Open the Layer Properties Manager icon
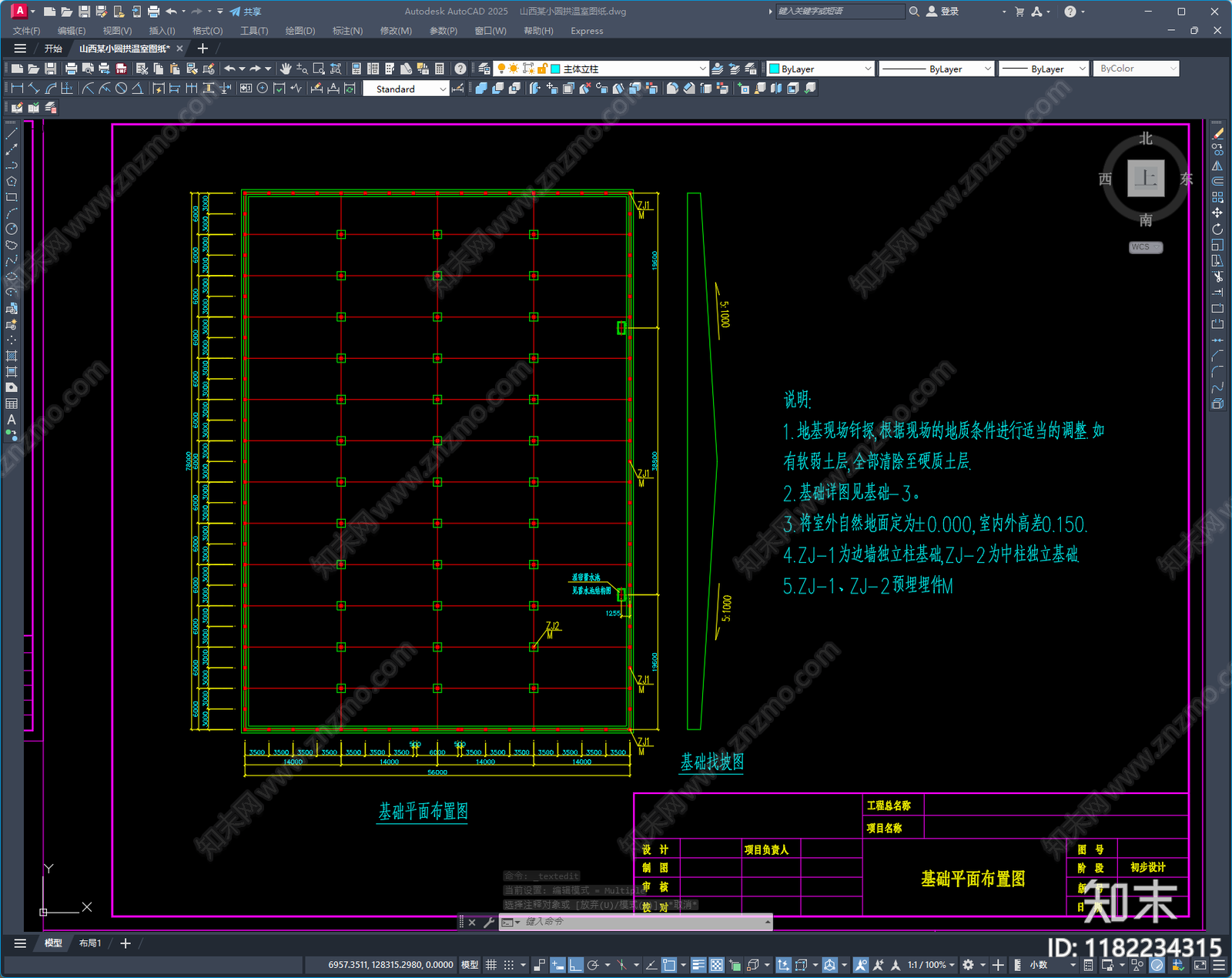 (x=484, y=69)
